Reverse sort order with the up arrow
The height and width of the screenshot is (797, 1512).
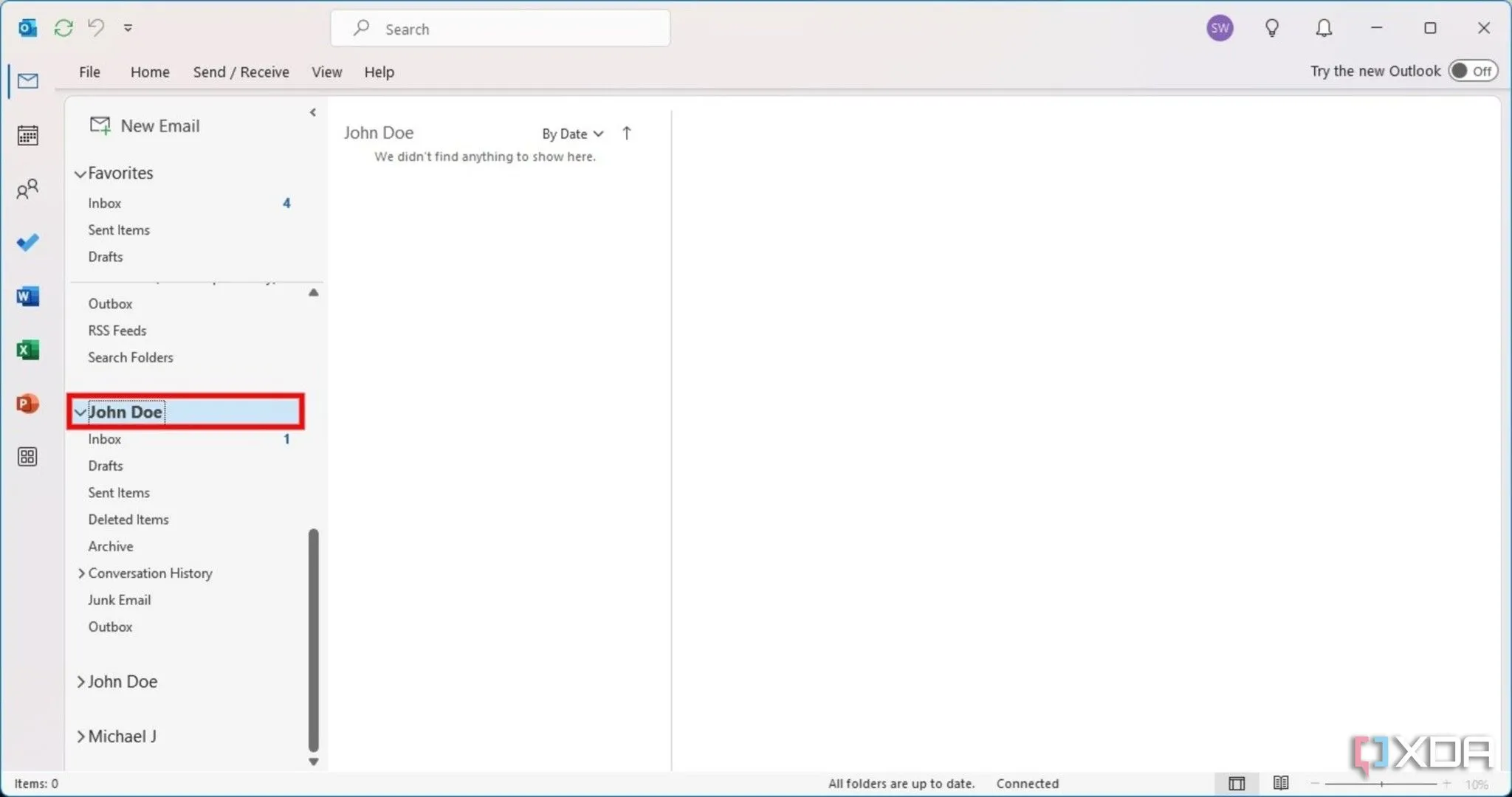(626, 133)
